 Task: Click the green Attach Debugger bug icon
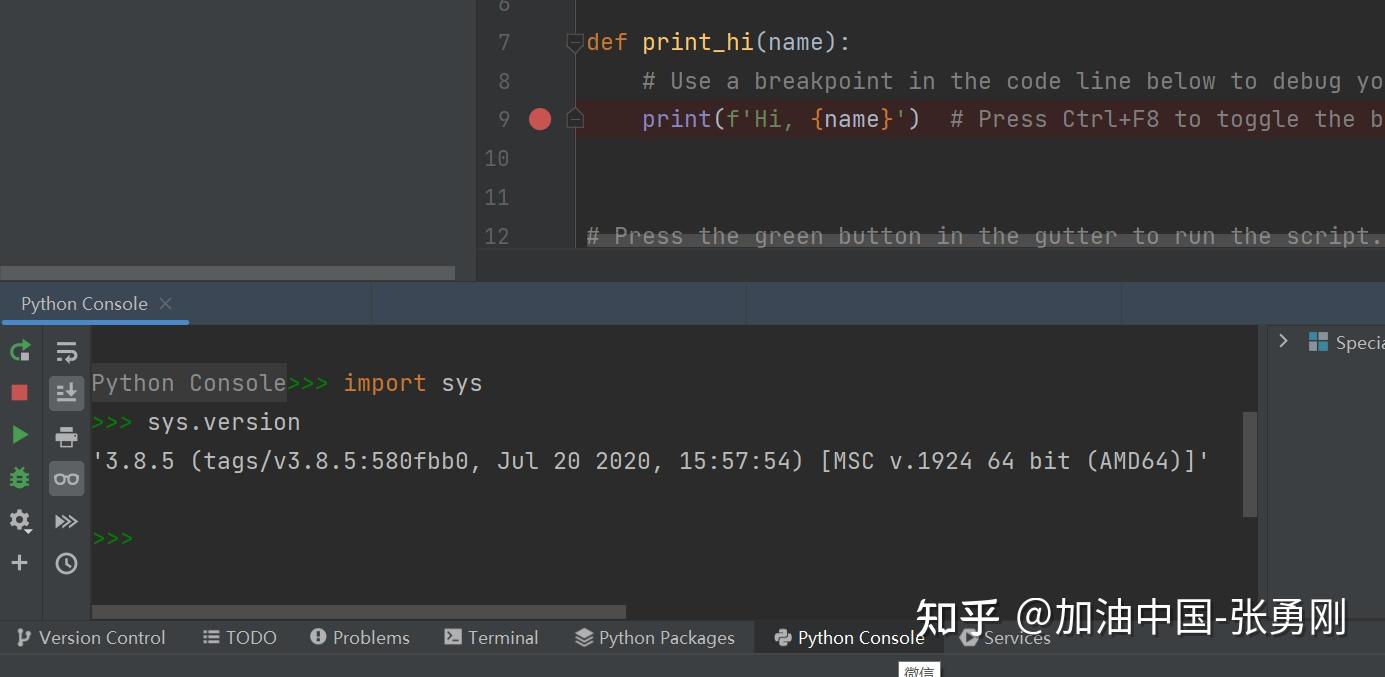click(19, 478)
